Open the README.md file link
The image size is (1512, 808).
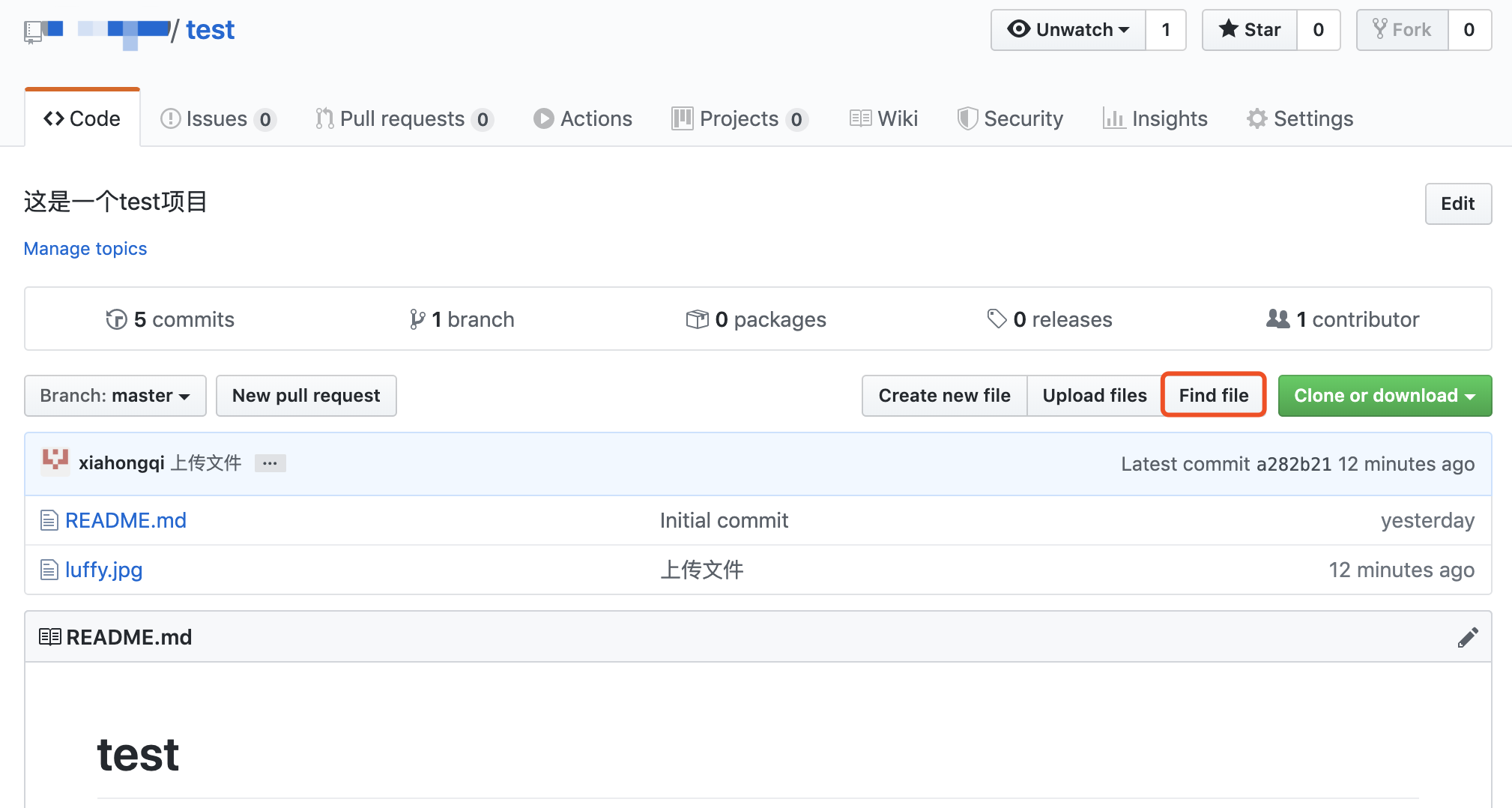[126, 520]
